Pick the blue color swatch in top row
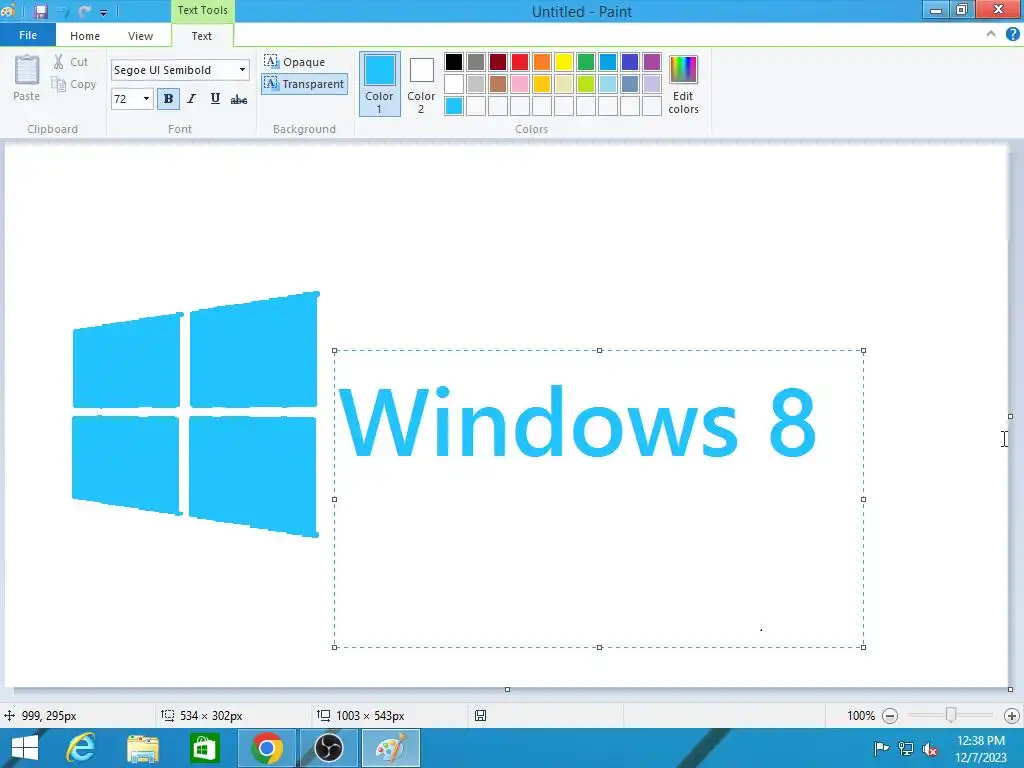Screen dimensions: 1024x768 (x=608, y=62)
